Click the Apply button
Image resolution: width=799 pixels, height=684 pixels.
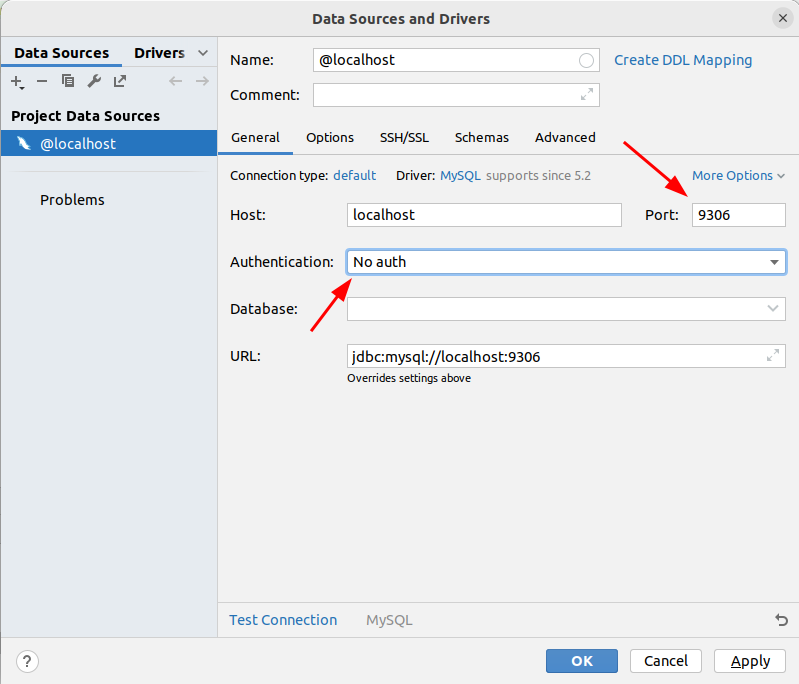pos(750,661)
